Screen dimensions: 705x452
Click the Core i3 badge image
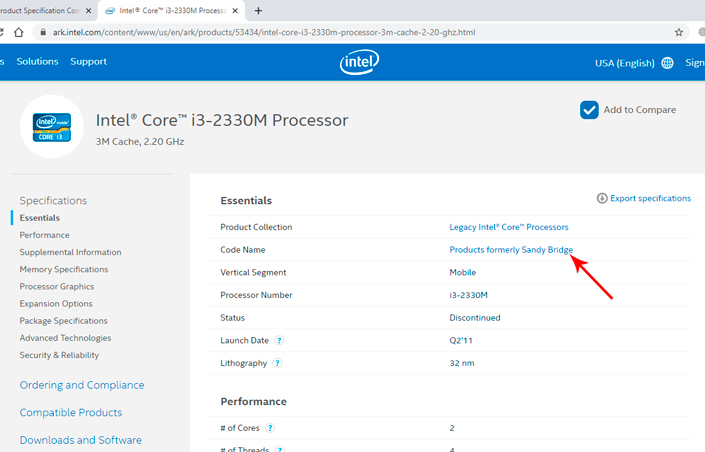click(52, 127)
